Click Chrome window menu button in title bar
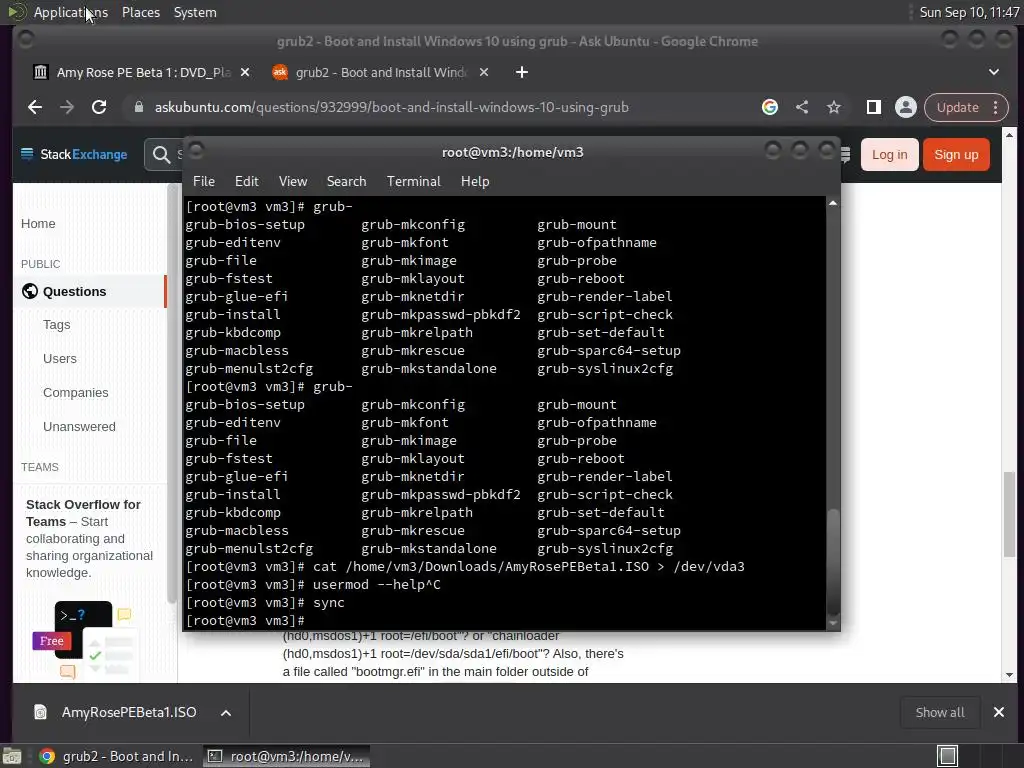The image size is (1024, 768). [x=26, y=40]
